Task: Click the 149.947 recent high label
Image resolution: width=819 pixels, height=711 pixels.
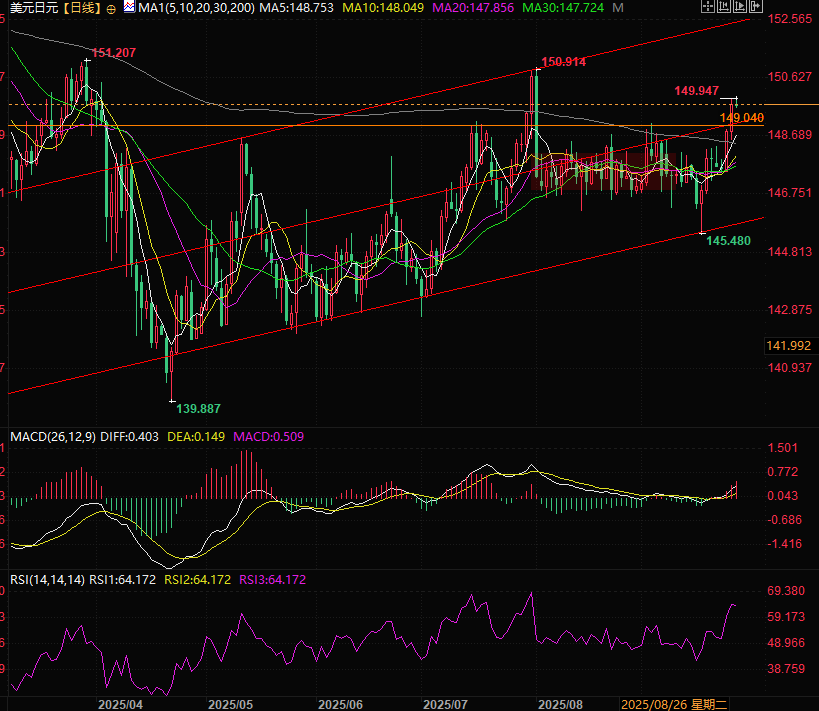Action: [x=697, y=91]
